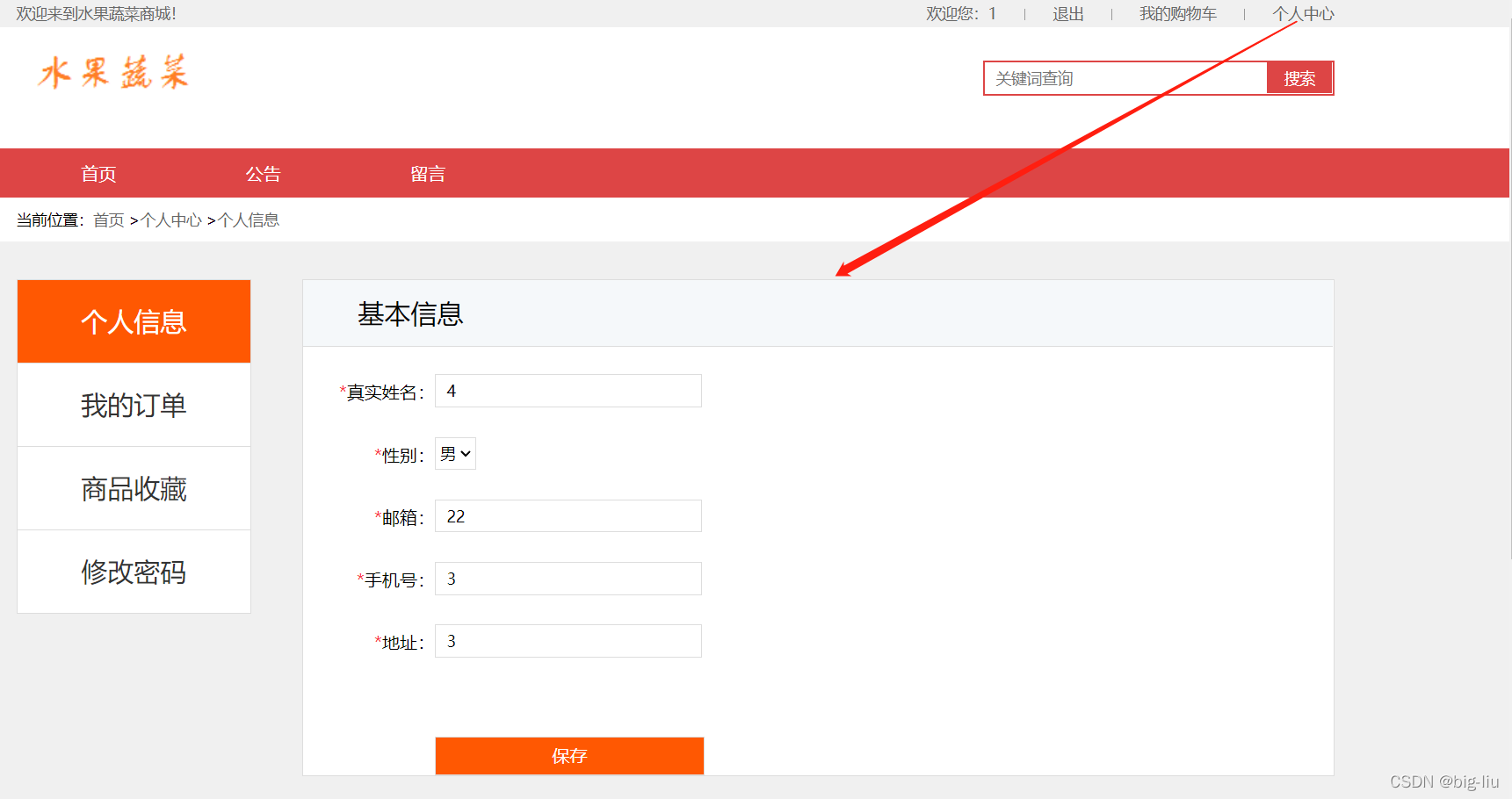
Task: Open 个人中心 in top bar
Action: [x=1304, y=14]
